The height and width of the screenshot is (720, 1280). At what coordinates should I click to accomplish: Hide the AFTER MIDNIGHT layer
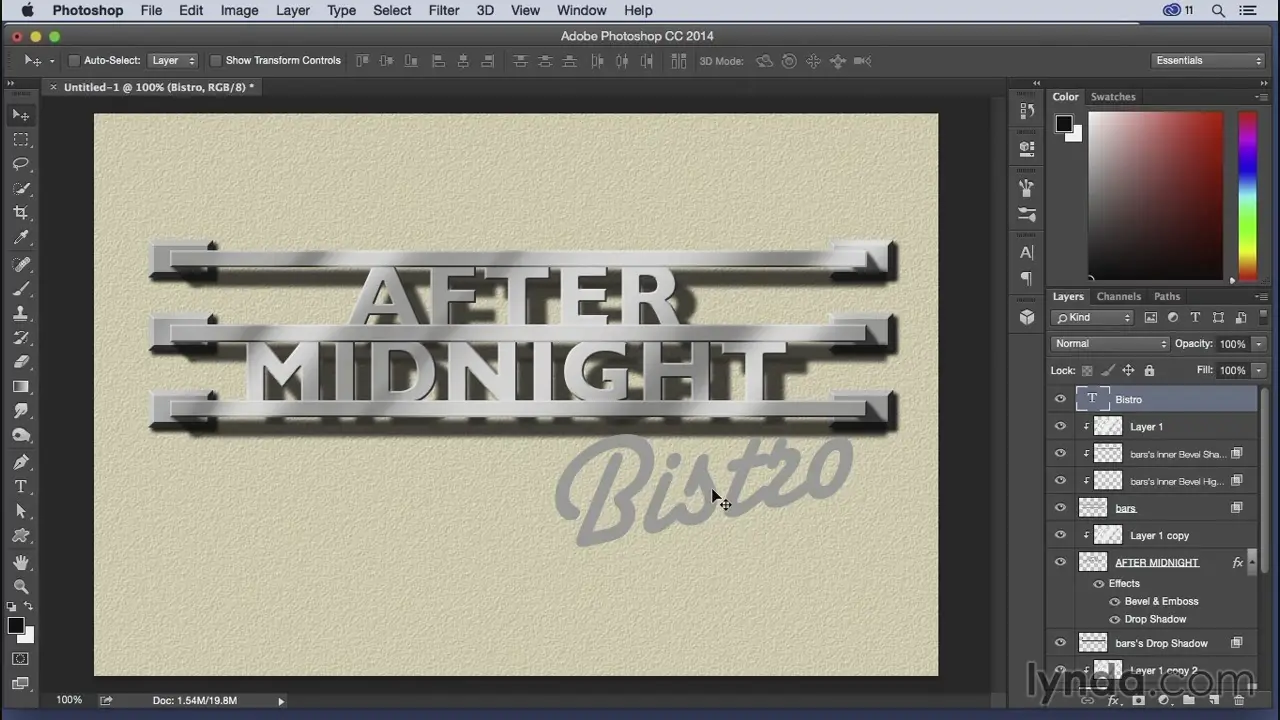1060,562
